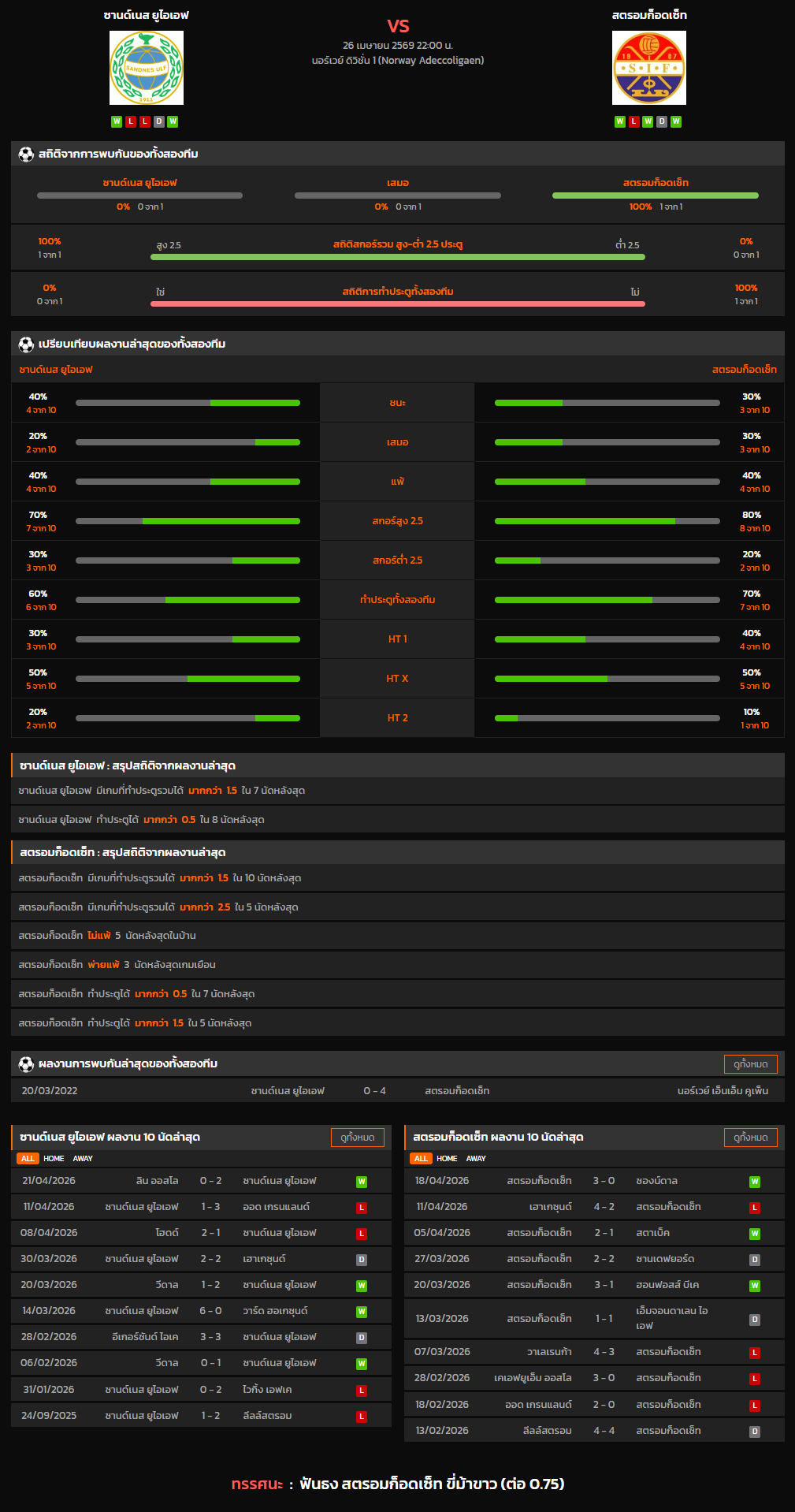
Task: Switch Sandnes Ulf results to AWAY filter
Action: [x=83, y=1159]
